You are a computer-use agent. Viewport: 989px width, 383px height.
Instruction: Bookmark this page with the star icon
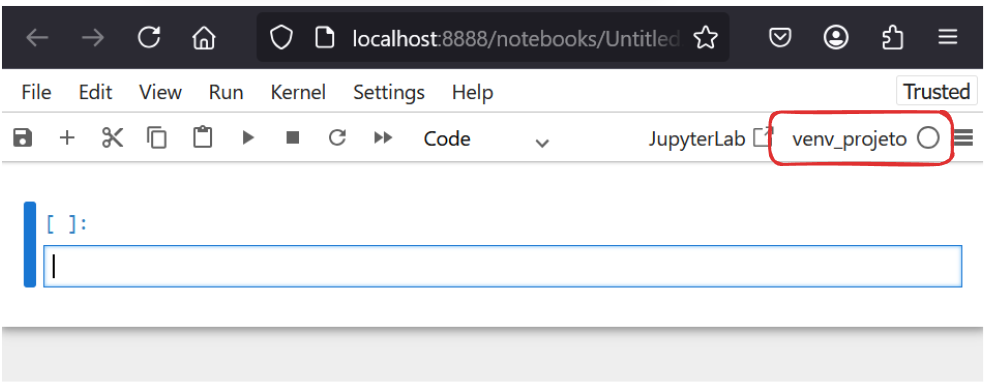705,38
